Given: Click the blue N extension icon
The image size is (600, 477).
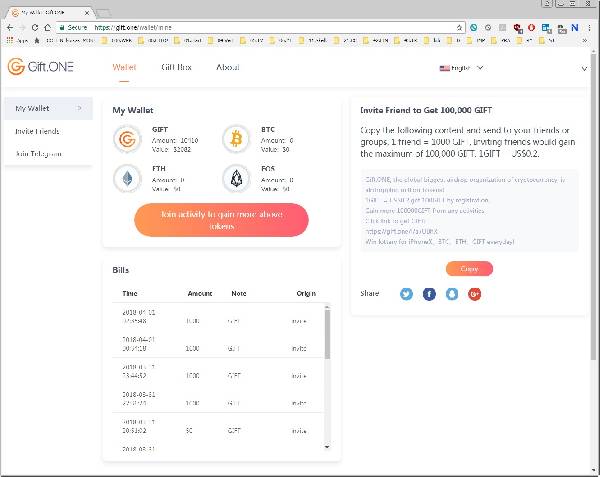Looking at the screenshot, I should 574,28.
